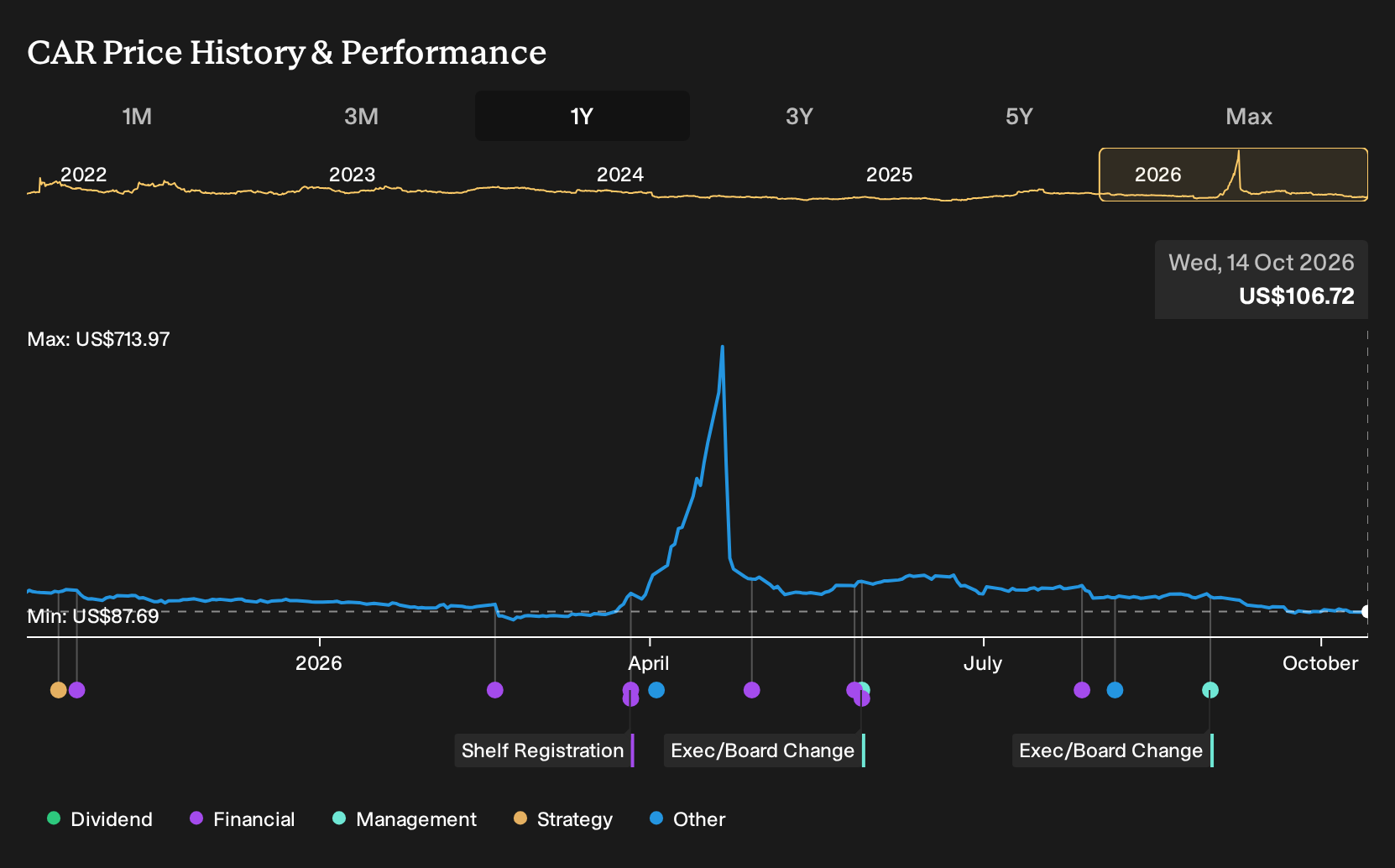Click the teal Management marker before October
The image size is (1395, 868).
[x=1210, y=690]
